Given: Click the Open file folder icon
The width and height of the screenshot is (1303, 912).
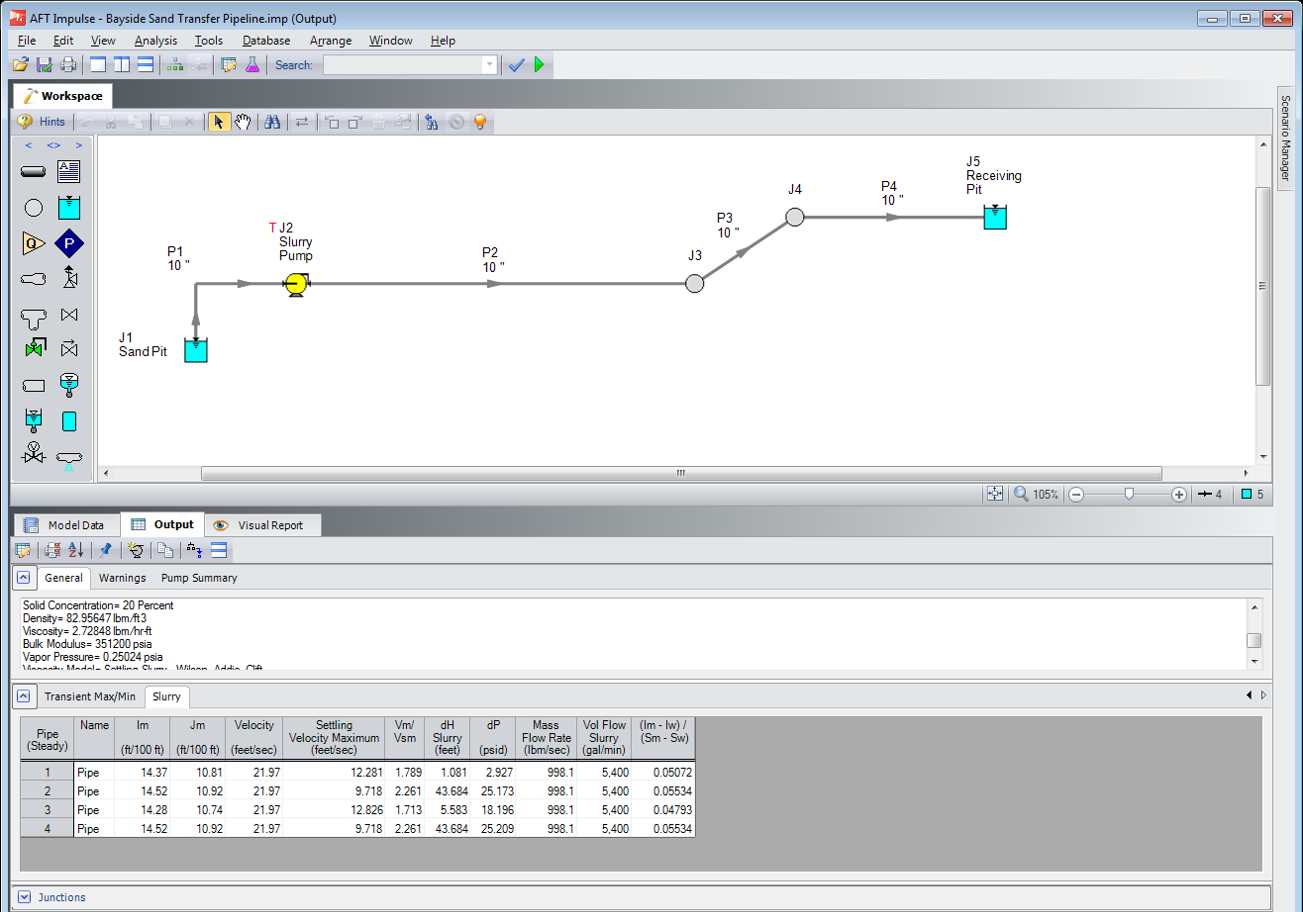Looking at the screenshot, I should click(20, 65).
